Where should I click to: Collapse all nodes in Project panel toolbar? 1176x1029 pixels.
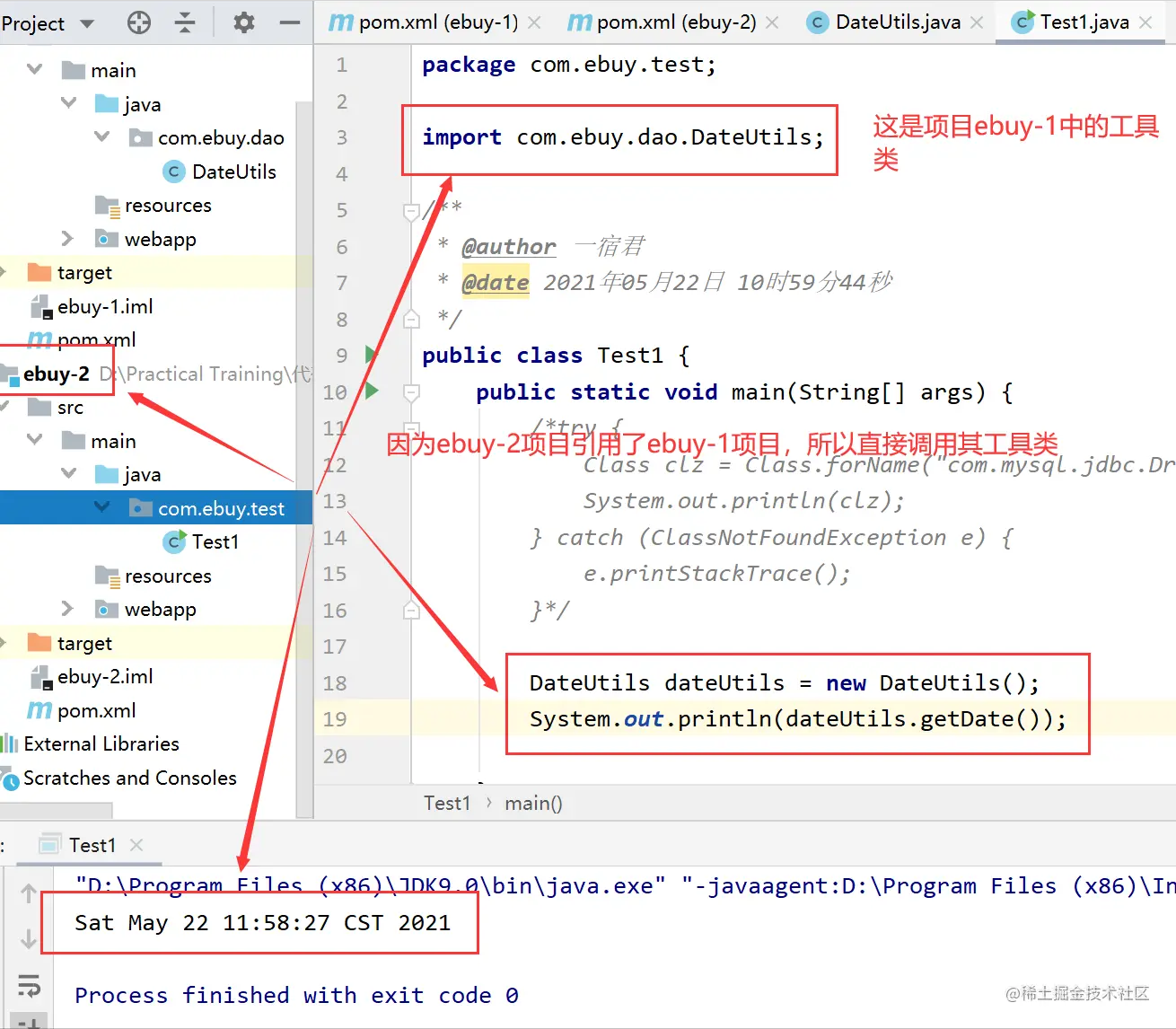click(x=185, y=22)
